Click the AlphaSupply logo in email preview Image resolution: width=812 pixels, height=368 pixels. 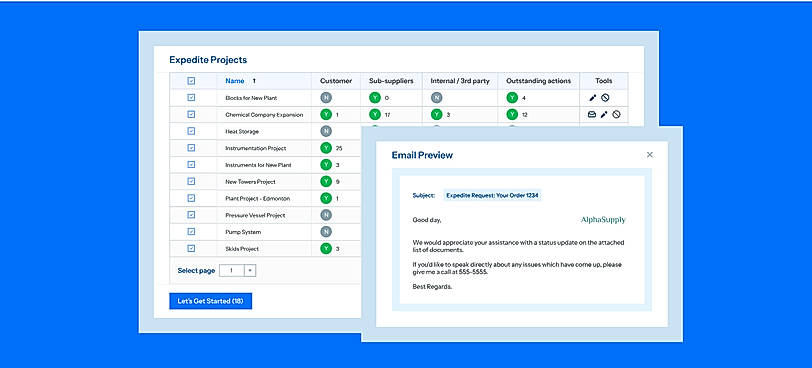point(603,220)
